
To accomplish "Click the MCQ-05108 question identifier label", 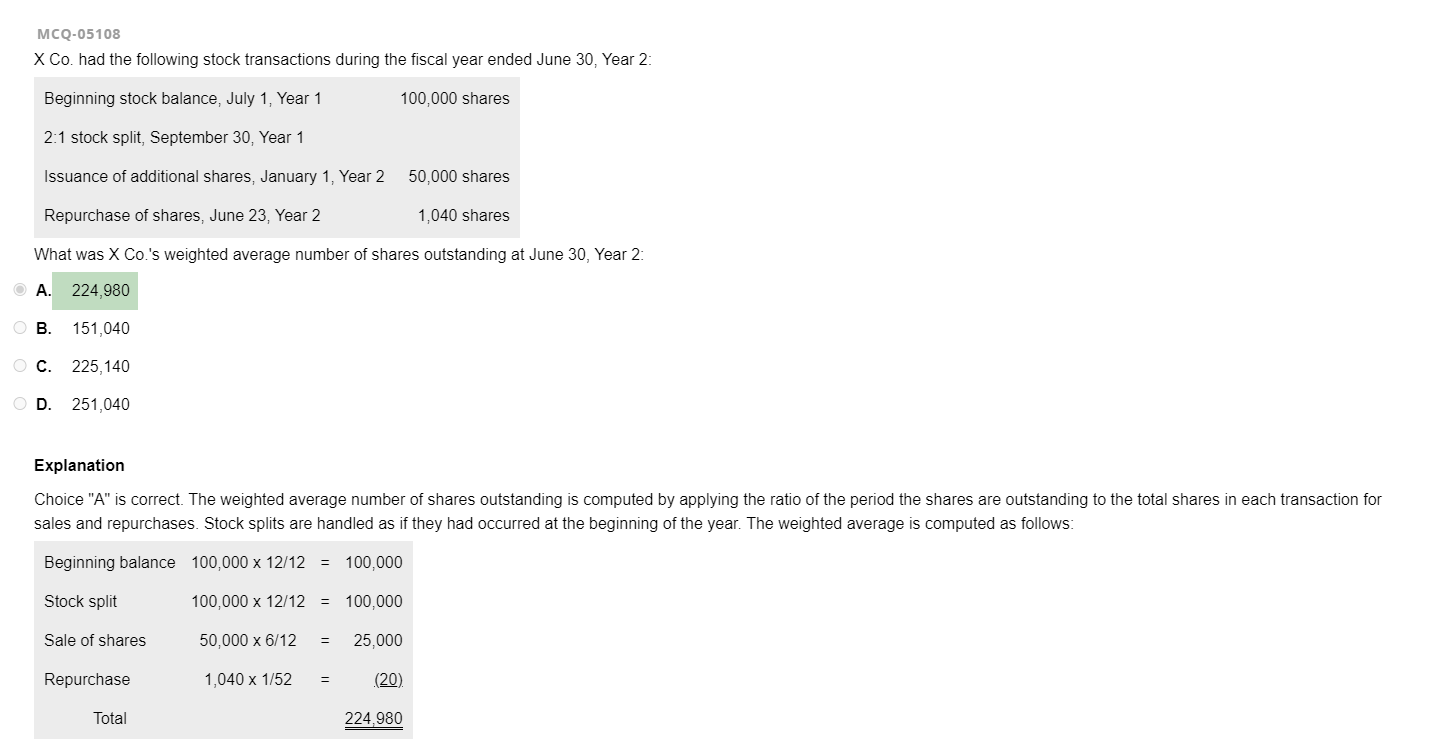I will pos(76,33).
